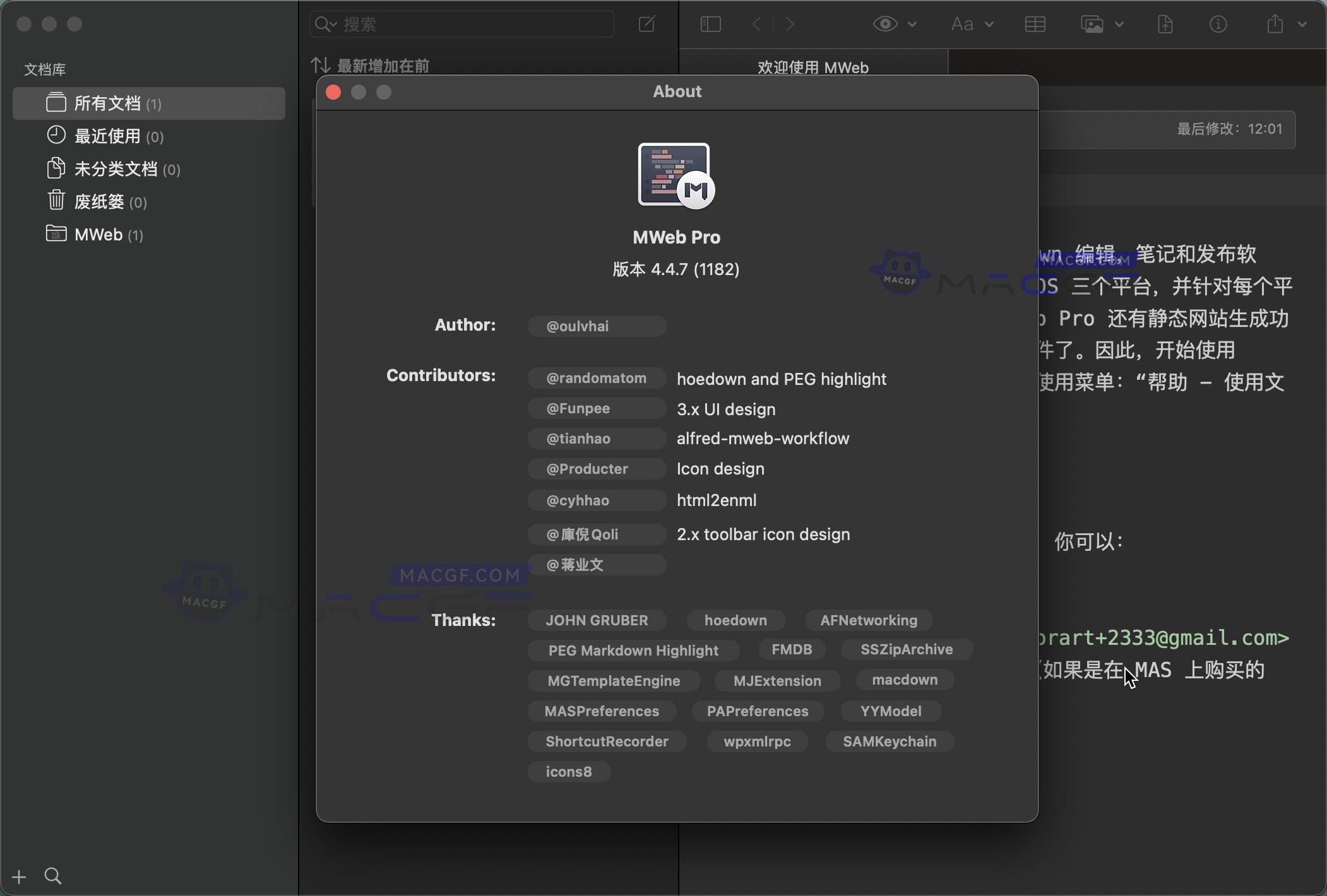1327x896 pixels.
Task: Change sorting via 最新增加在前 control
Action: tap(371, 65)
